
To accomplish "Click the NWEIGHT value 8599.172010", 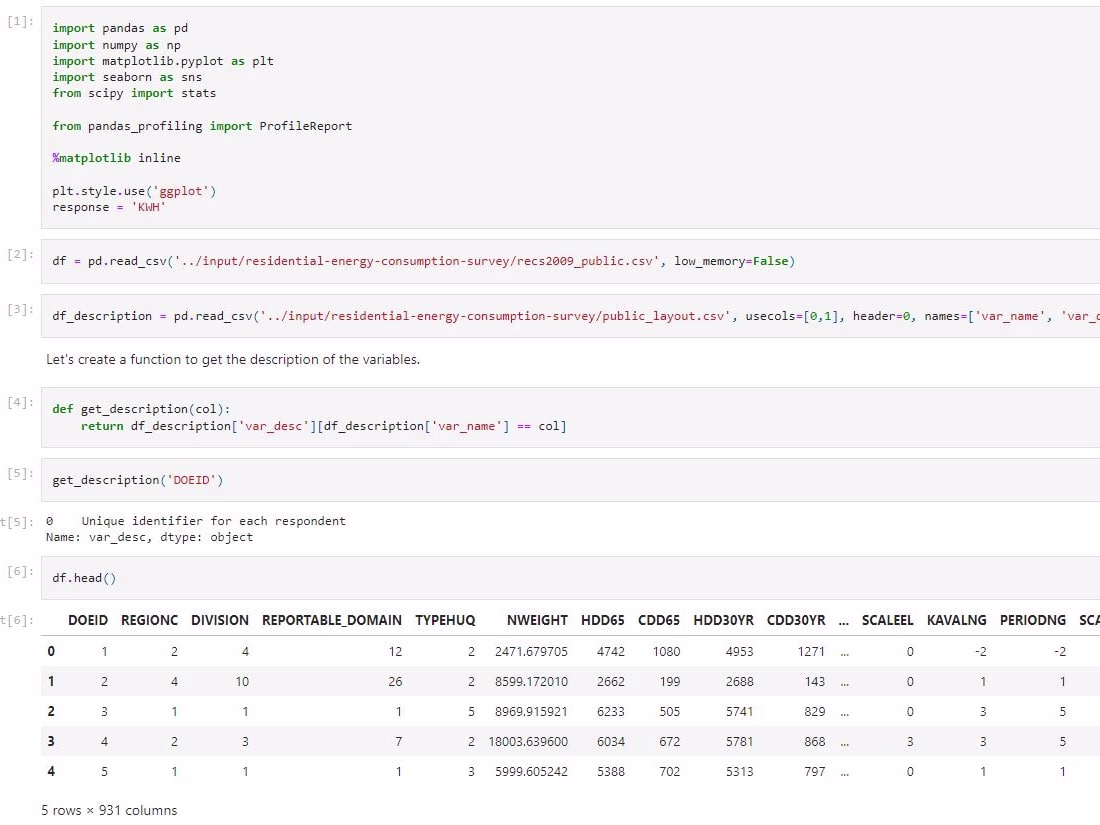I will 531,681.
